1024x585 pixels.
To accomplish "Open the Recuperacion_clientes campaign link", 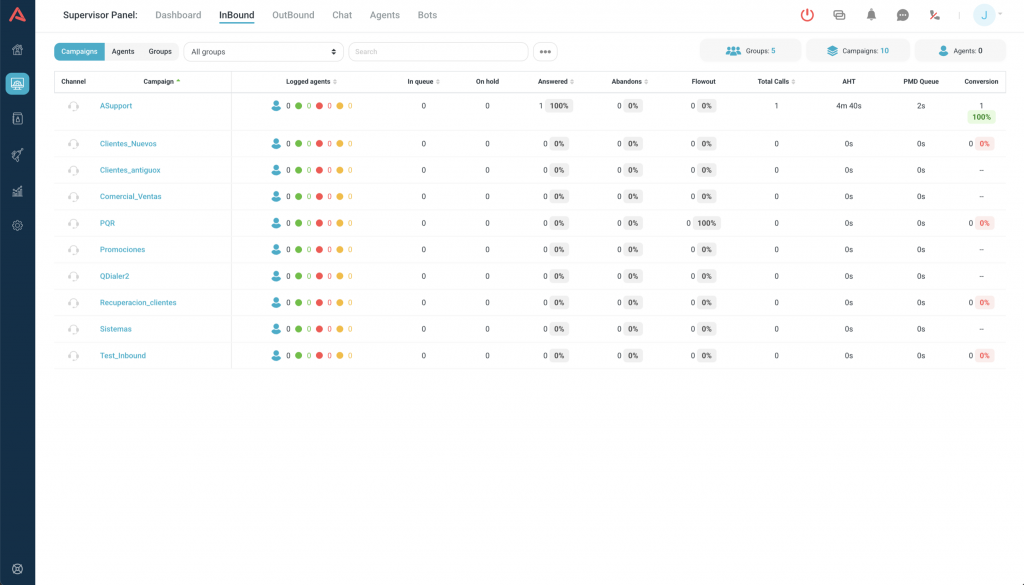I will pyautogui.click(x=138, y=302).
